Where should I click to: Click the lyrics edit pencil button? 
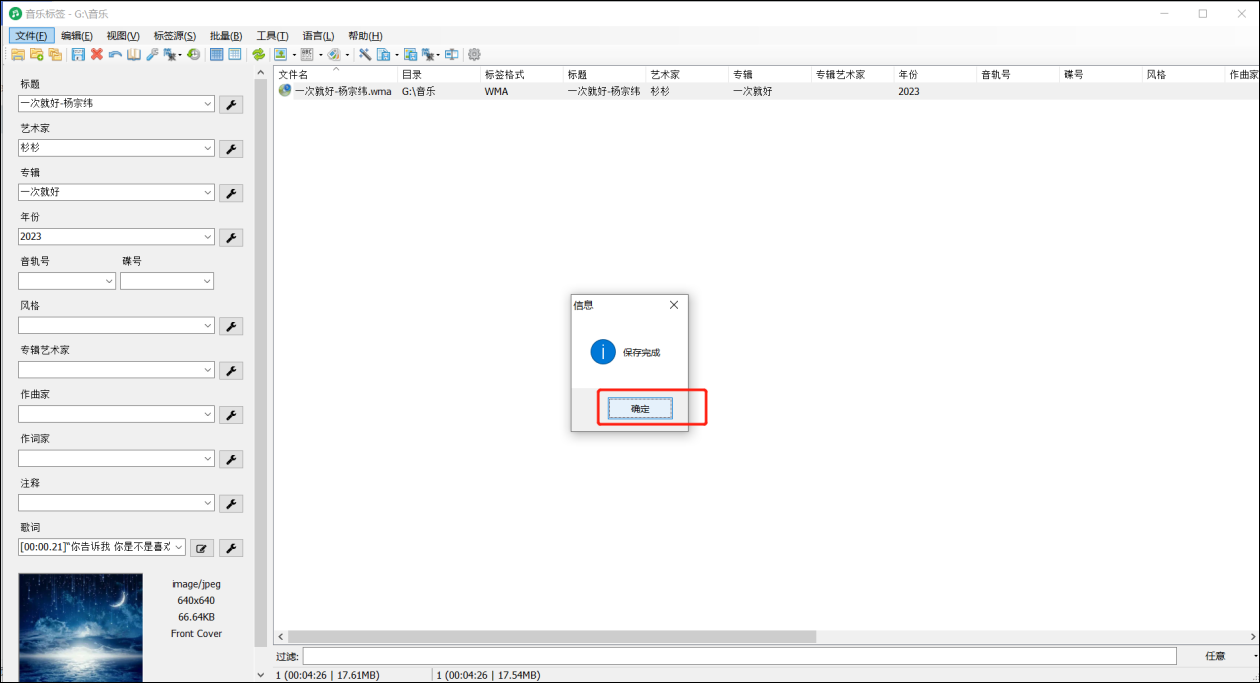pos(201,548)
